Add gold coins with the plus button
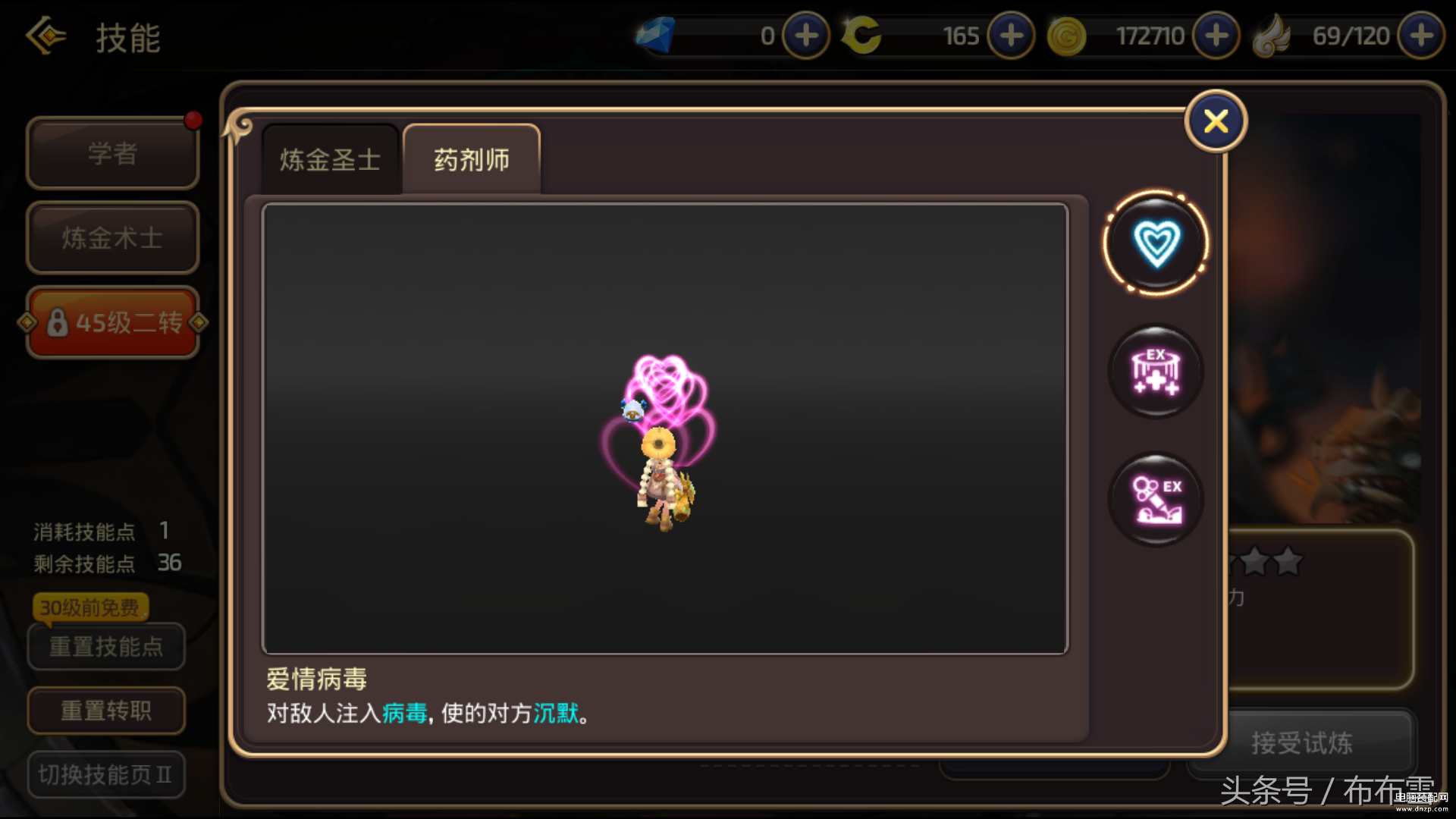 (x=1216, y=36)
